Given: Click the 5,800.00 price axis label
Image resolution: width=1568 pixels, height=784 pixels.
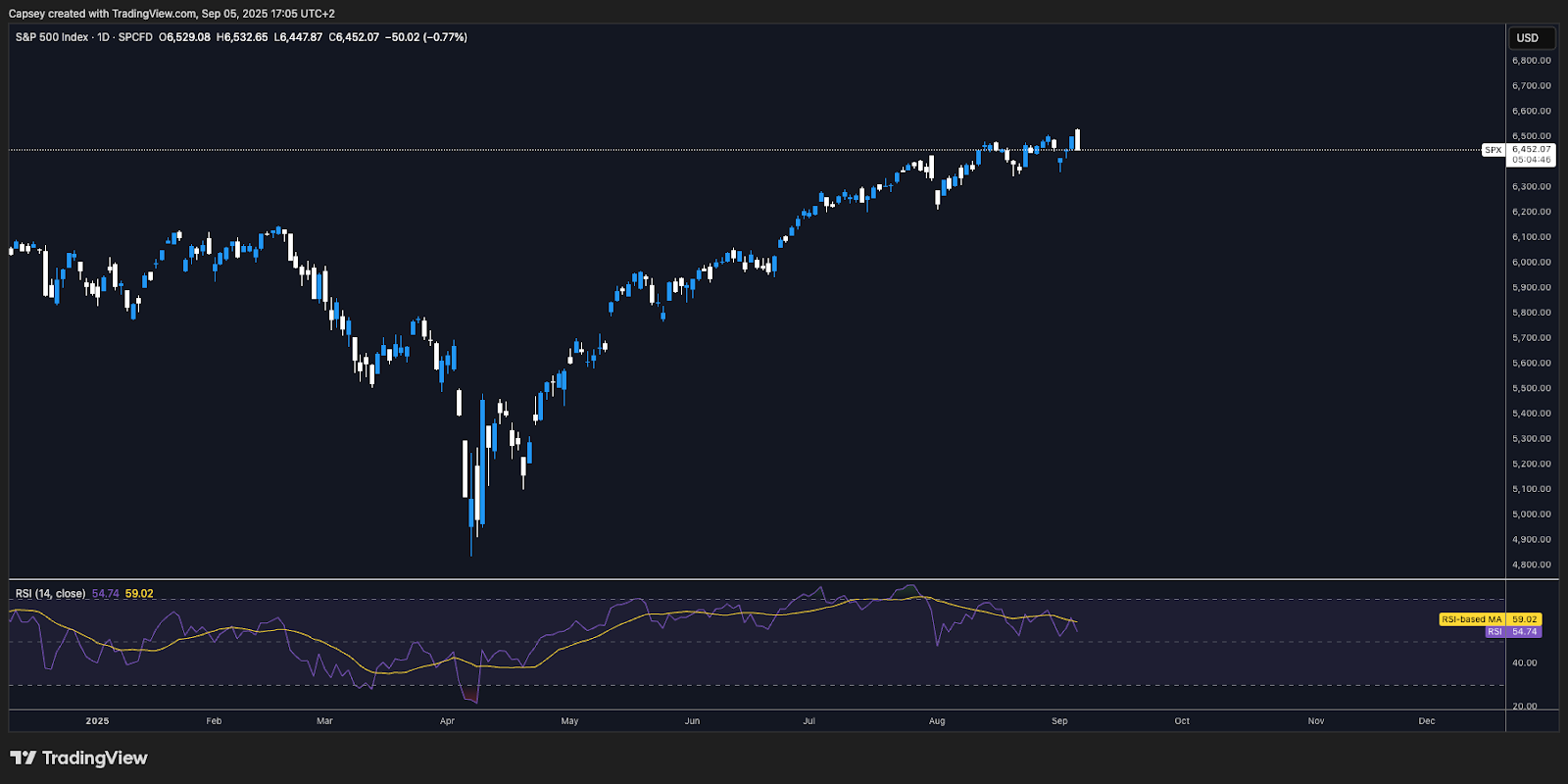Looking at the screenshot, I should point(1531,313).
